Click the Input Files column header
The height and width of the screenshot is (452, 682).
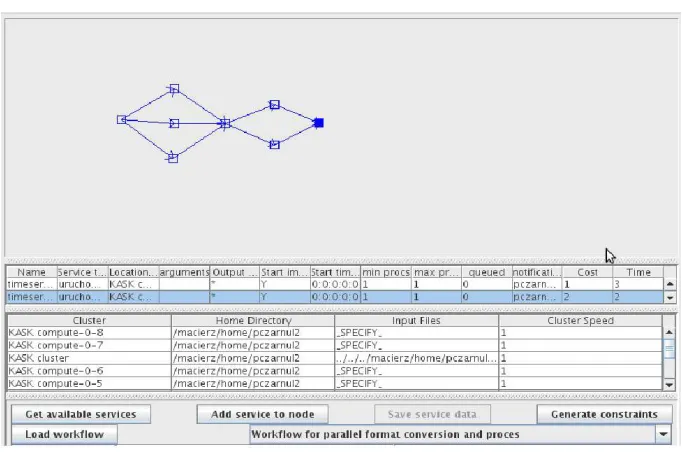(416, 321)
